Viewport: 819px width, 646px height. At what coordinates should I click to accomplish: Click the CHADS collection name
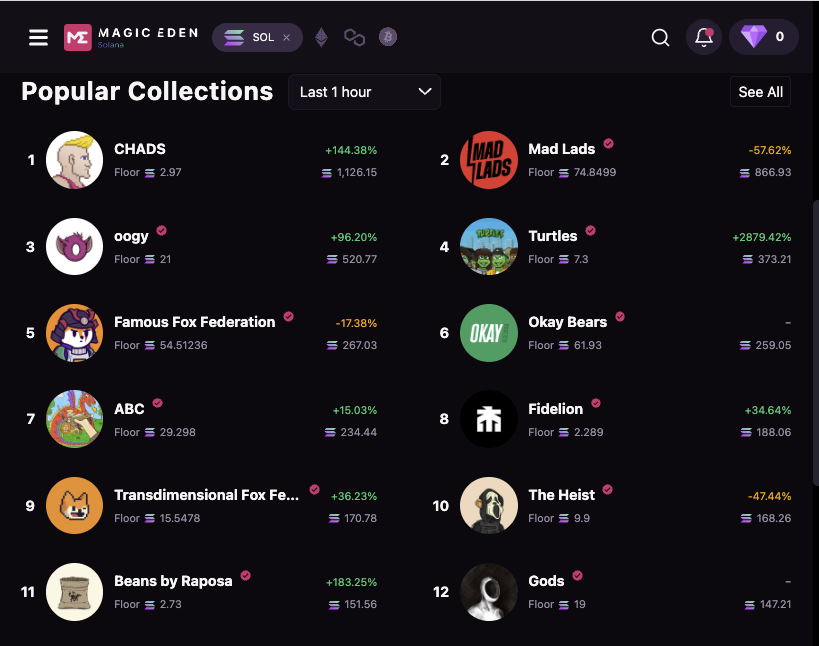coord(140,149)
